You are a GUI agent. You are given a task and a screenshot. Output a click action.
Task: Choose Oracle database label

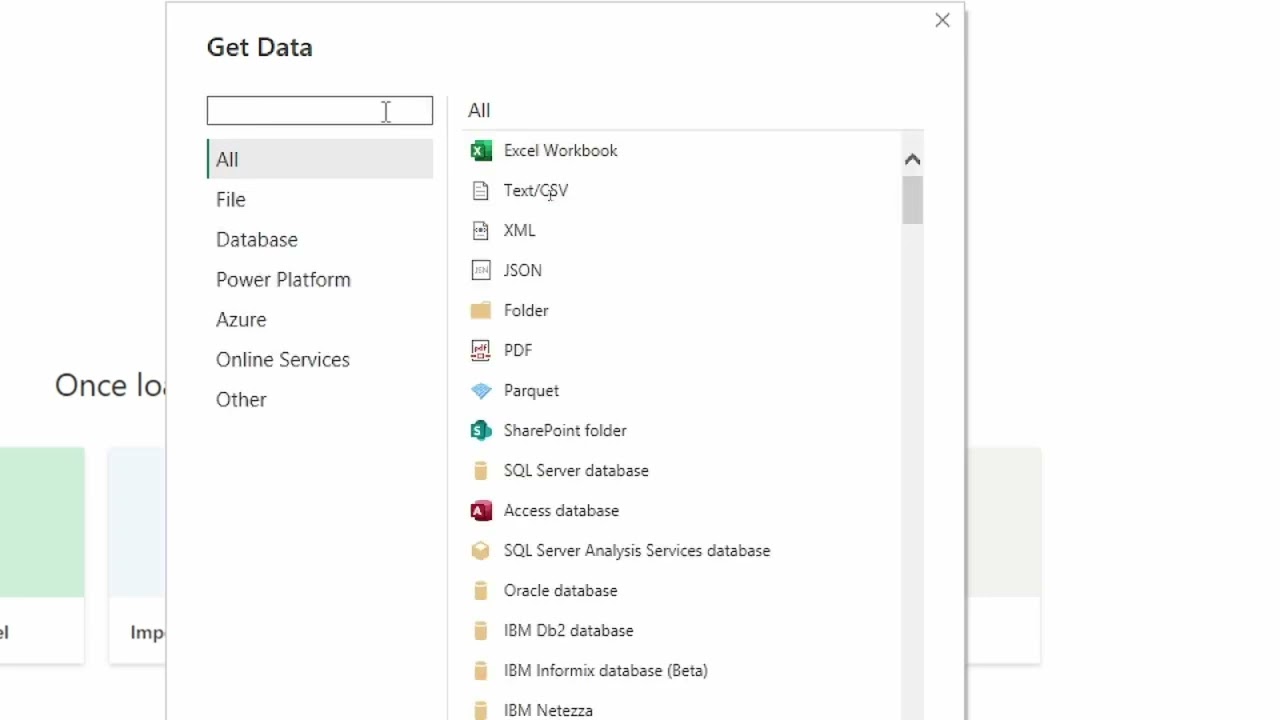pyautogui.click(x=560, y=591)
